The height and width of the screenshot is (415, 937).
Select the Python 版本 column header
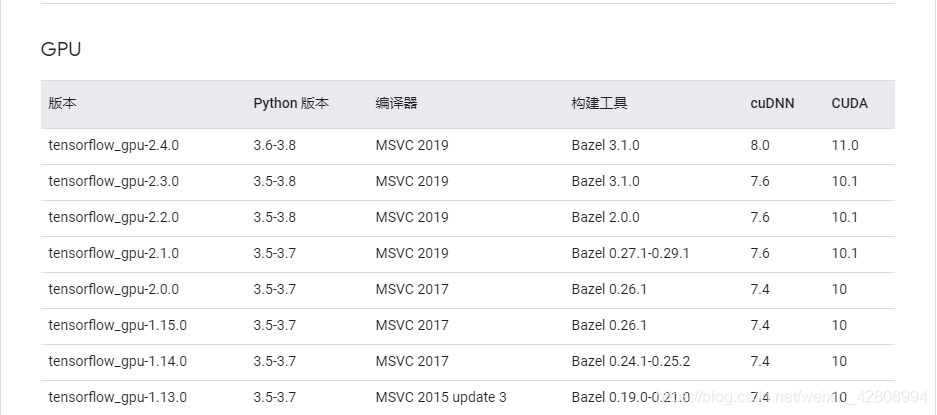coord(291,103)
